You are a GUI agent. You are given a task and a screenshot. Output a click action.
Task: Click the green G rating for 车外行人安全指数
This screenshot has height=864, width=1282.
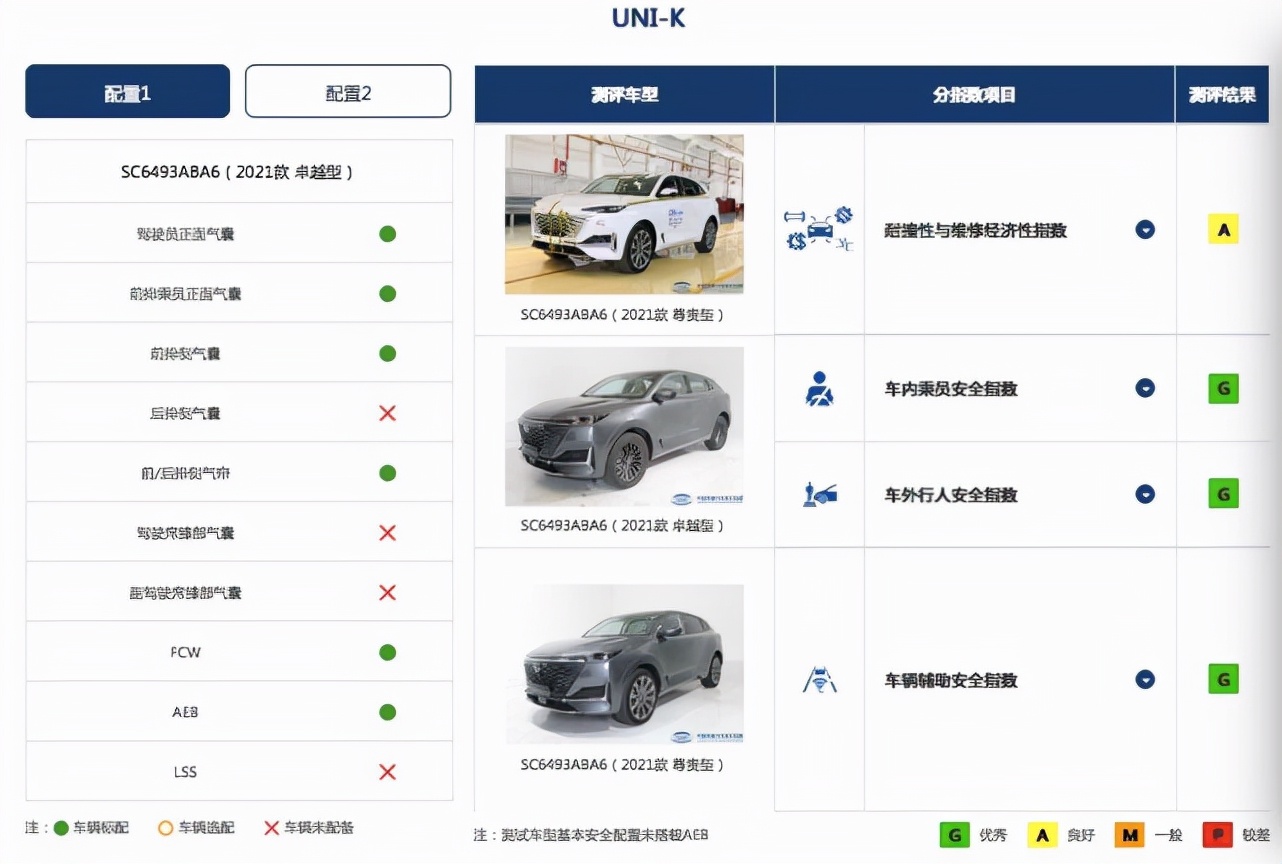coord(1223,494)
